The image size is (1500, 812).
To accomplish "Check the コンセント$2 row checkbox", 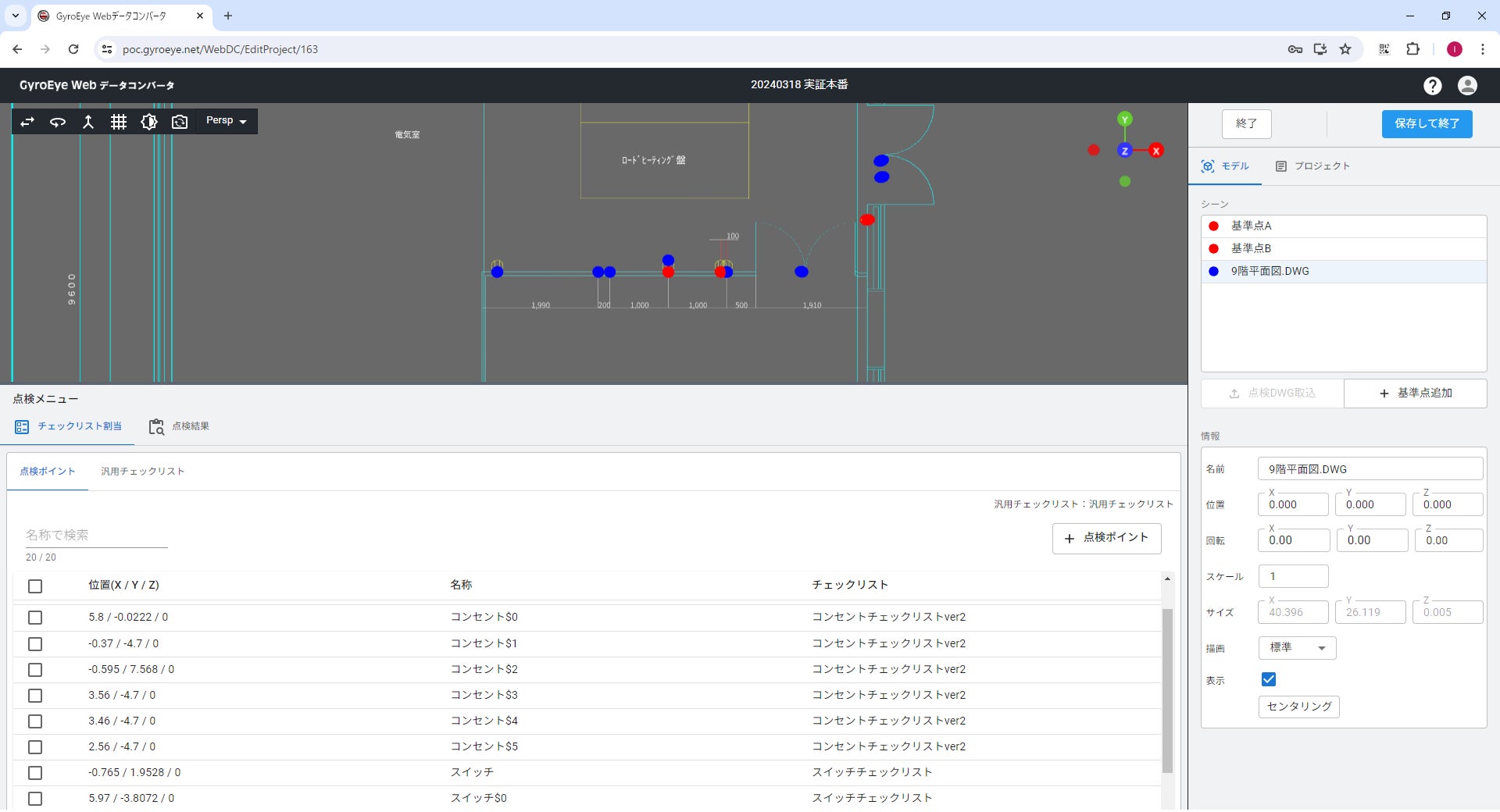I will coord(35,671).
